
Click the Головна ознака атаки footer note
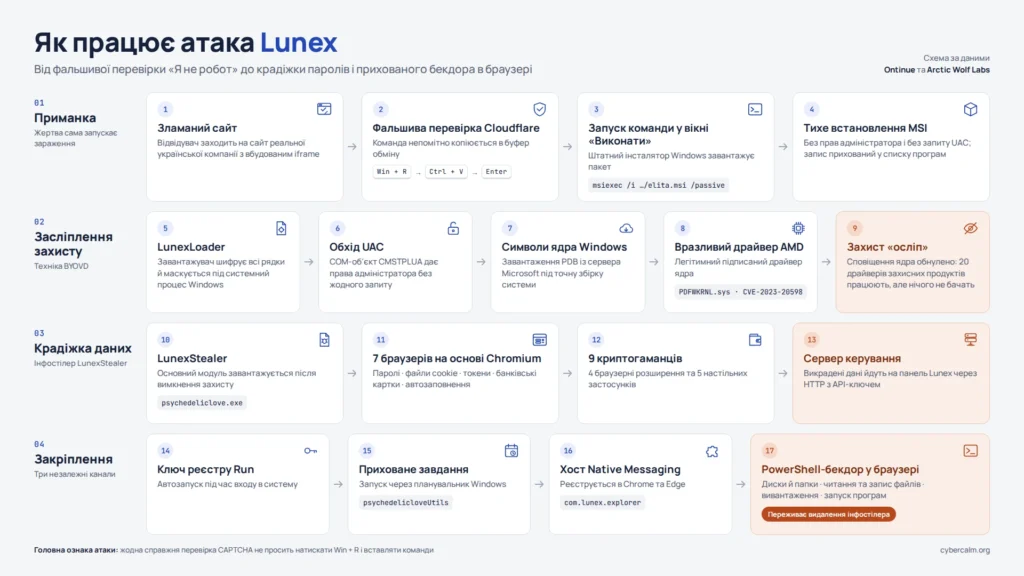pyautogui.click(x=234, y=550)
